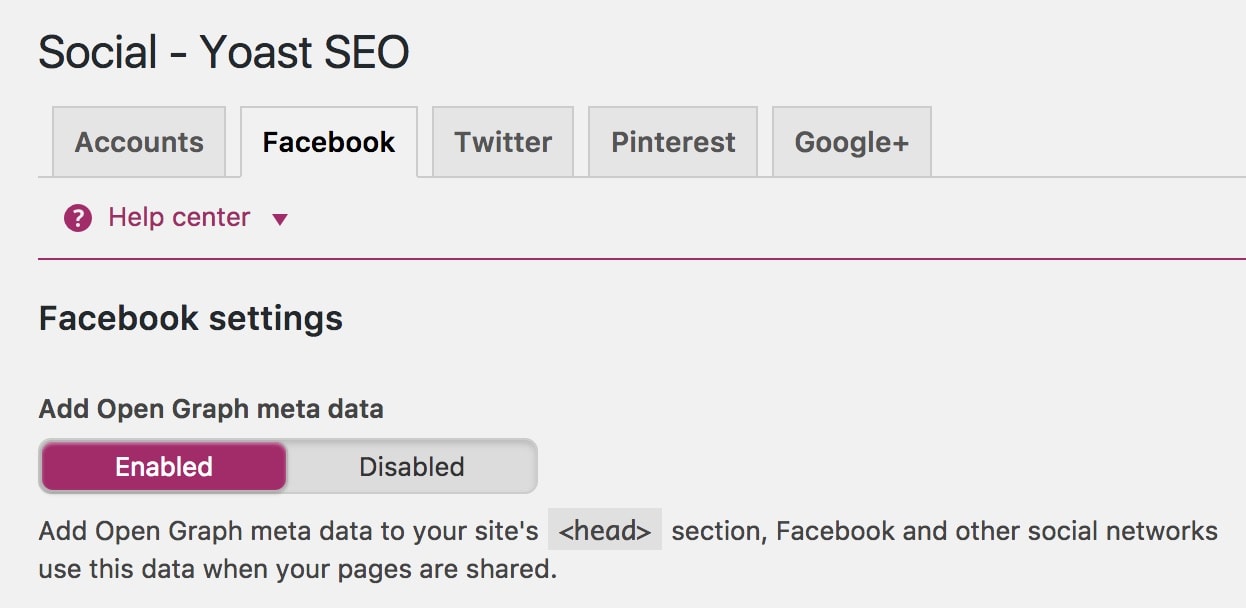1246x608 pixels.
Task: Set Open Graph meta data to Enabled
Action: point(164,467)
